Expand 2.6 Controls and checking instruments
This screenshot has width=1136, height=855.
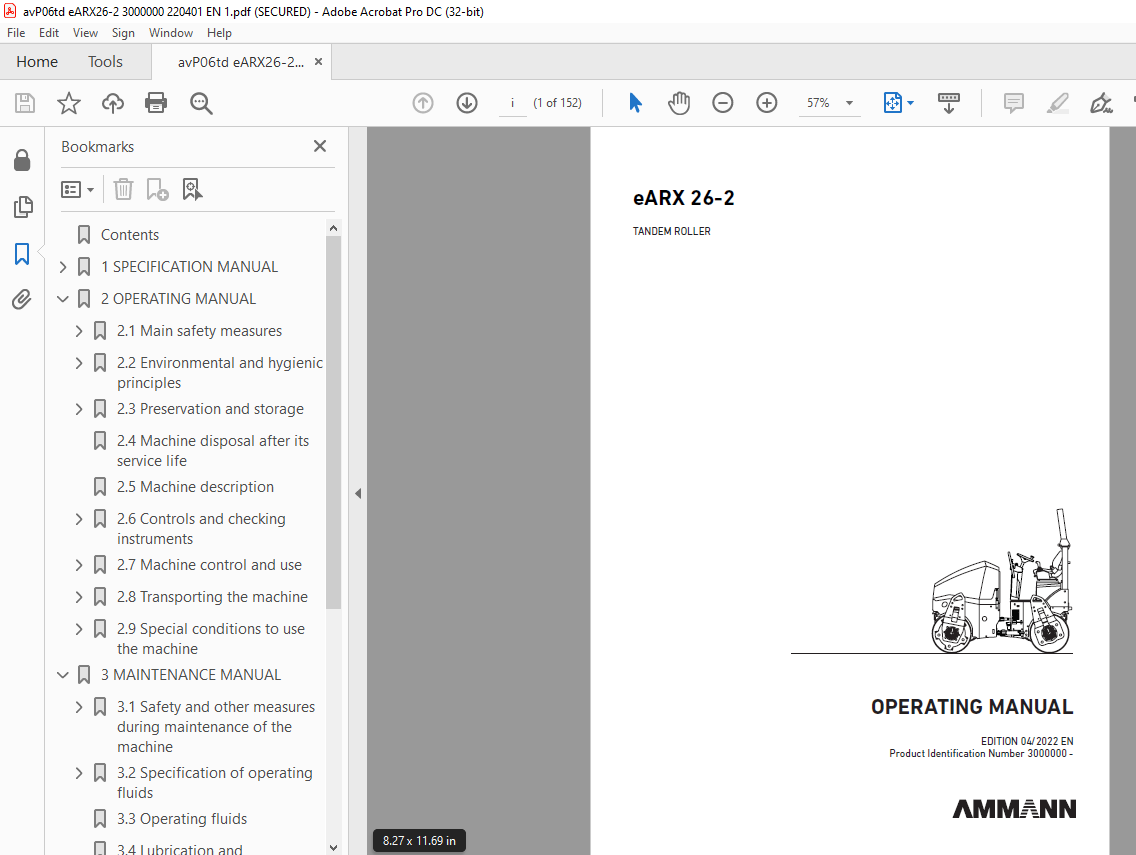(79, 519)
